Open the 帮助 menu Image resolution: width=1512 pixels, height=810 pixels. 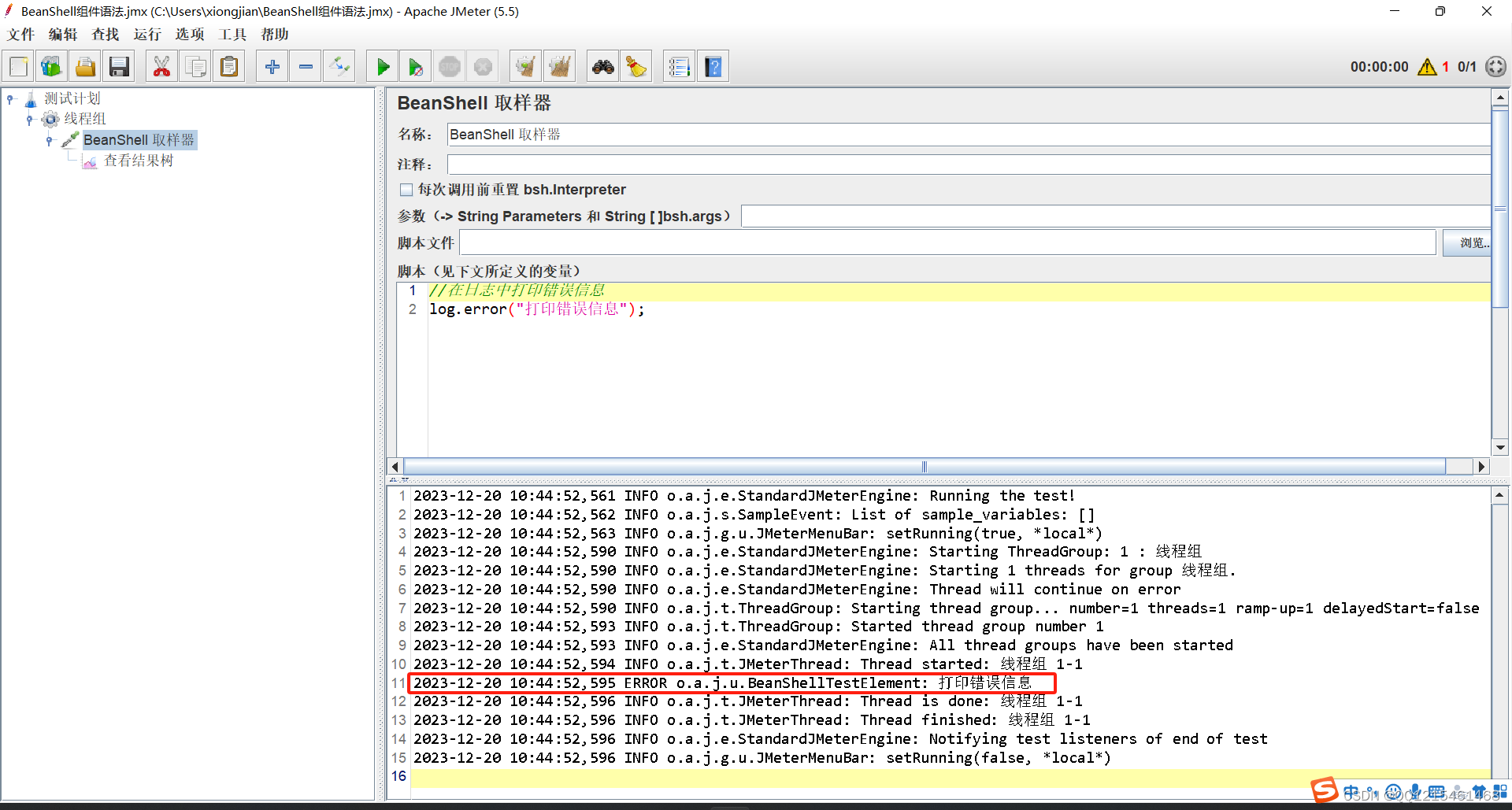(275, 35)
